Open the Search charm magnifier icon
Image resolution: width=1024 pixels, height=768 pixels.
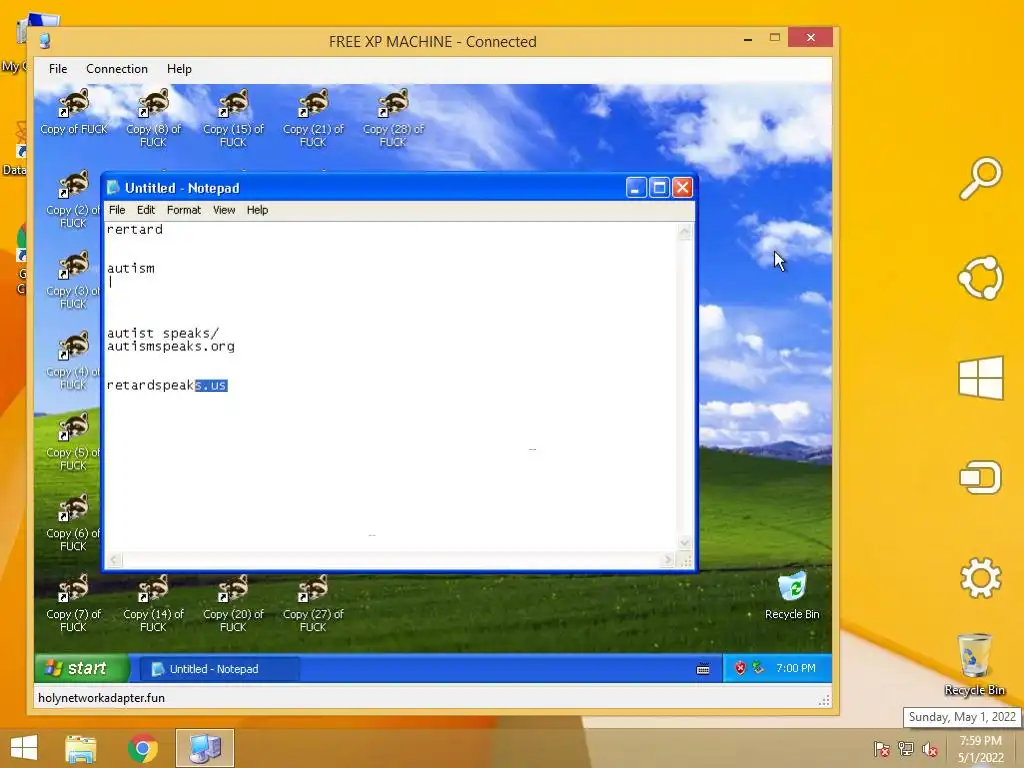(980, 178)
